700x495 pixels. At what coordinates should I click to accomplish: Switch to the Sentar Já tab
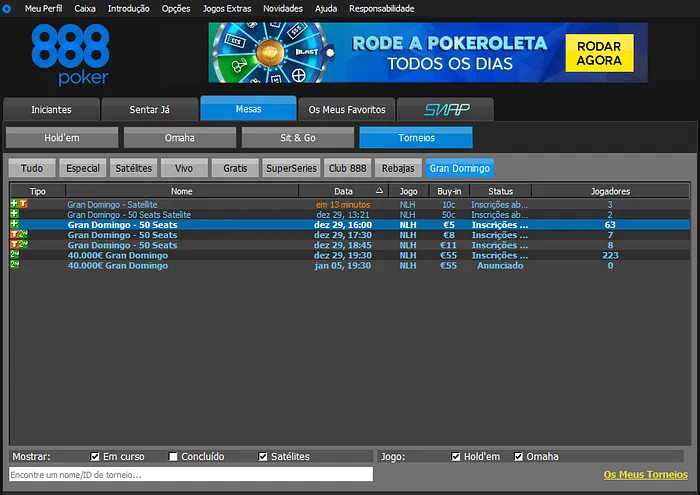click(150, 109)
